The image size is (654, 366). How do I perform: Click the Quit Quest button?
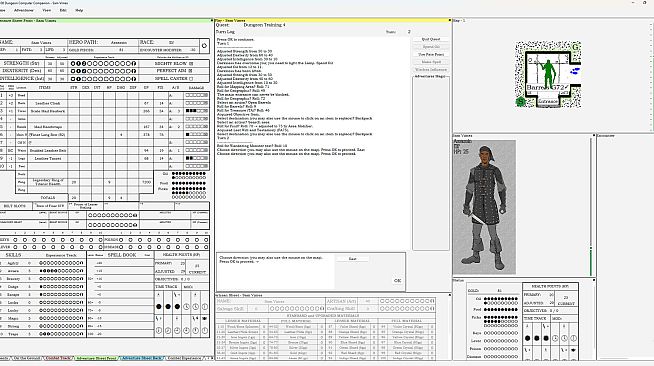(x=431, y=39)
